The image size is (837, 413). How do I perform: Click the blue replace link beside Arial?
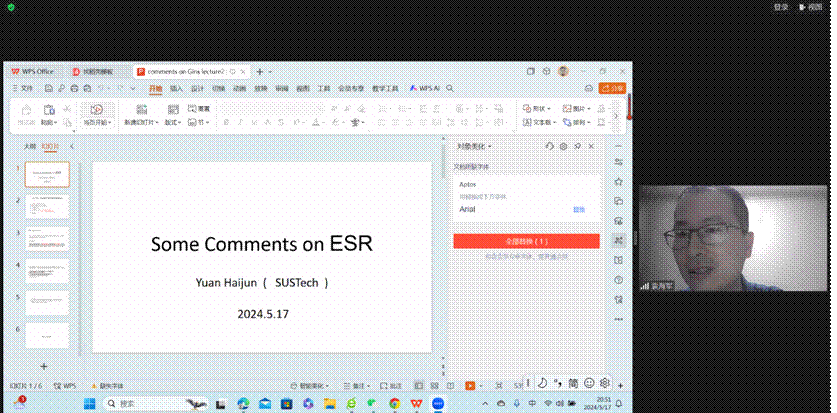pyautogui.click(x=578, y=210)
